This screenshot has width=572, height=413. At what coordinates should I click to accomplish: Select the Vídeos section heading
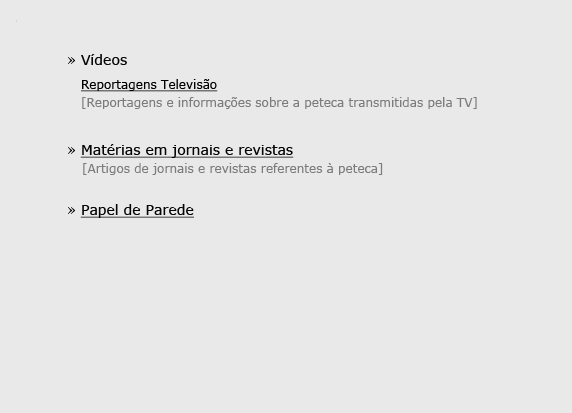point(104,60)
